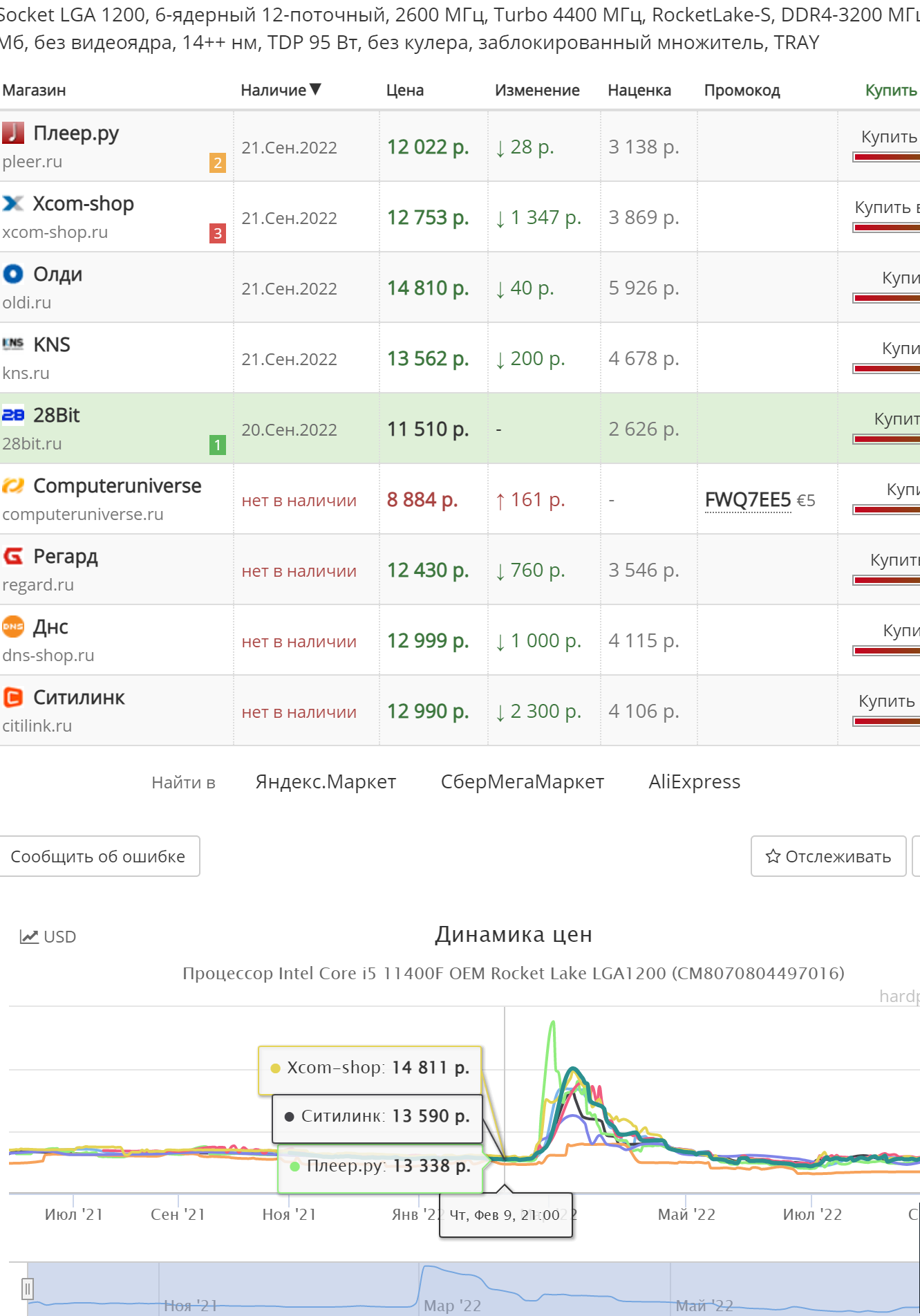Viewport: 920px width, 1316px height.
Task: Search the product on Яндекс.Маркет
Action: (325, 782)
